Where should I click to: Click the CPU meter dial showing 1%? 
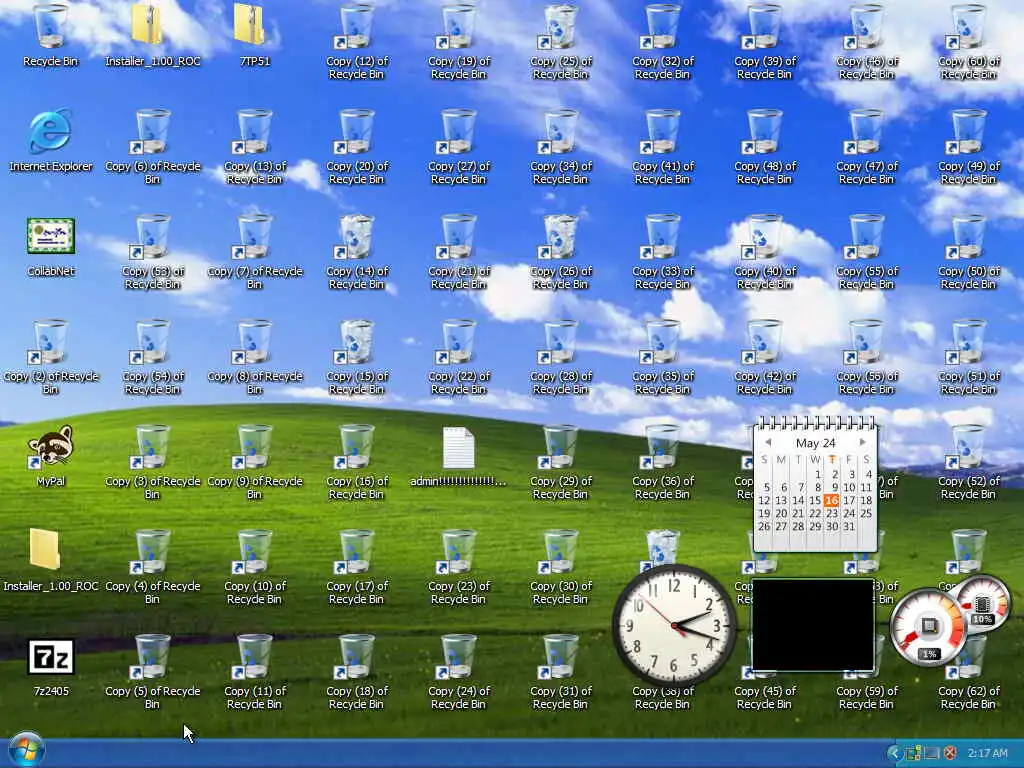point(929,628)
